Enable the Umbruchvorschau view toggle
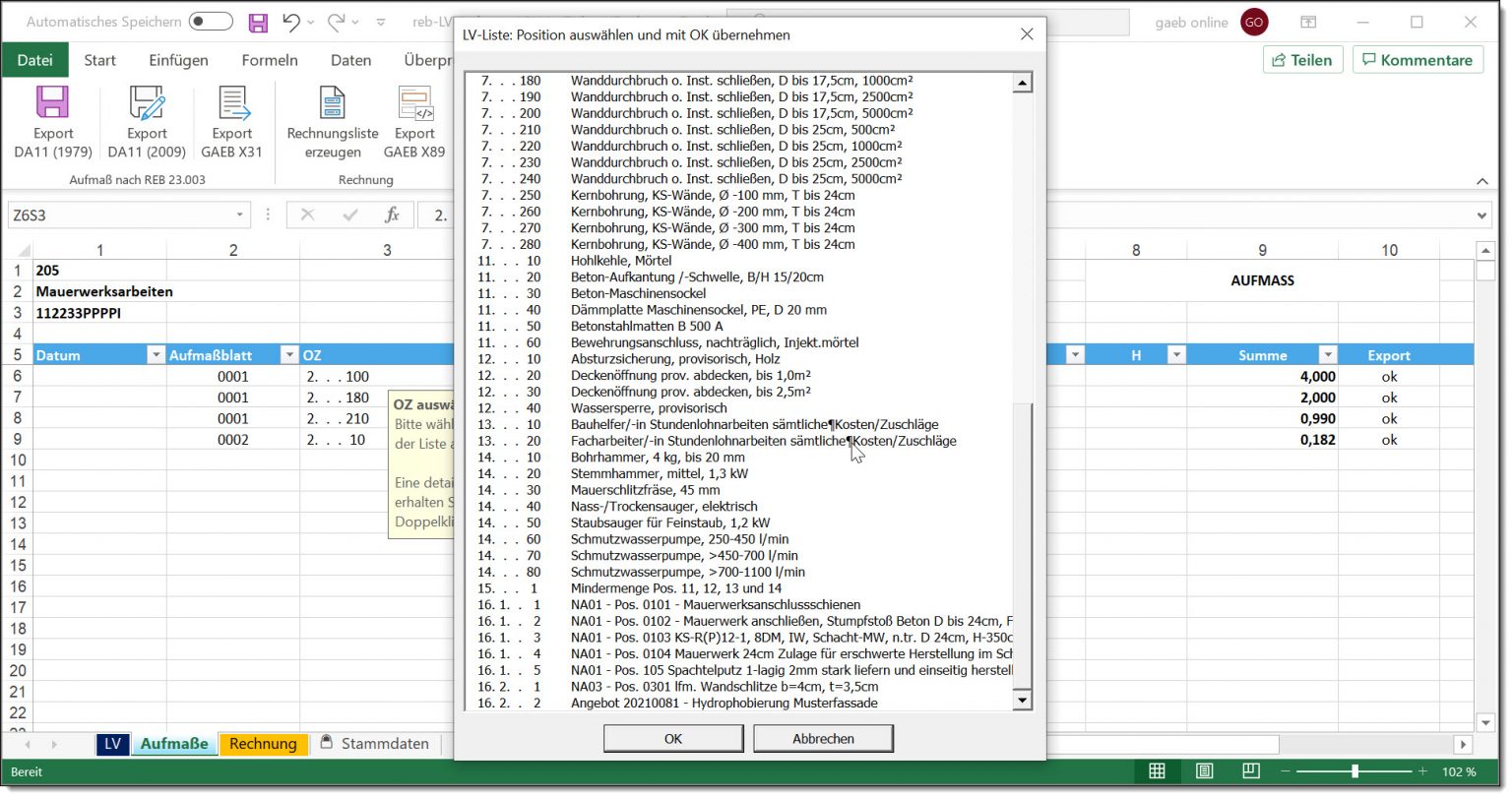The width and height of the screenshot is (1512, 798). 1248,771
